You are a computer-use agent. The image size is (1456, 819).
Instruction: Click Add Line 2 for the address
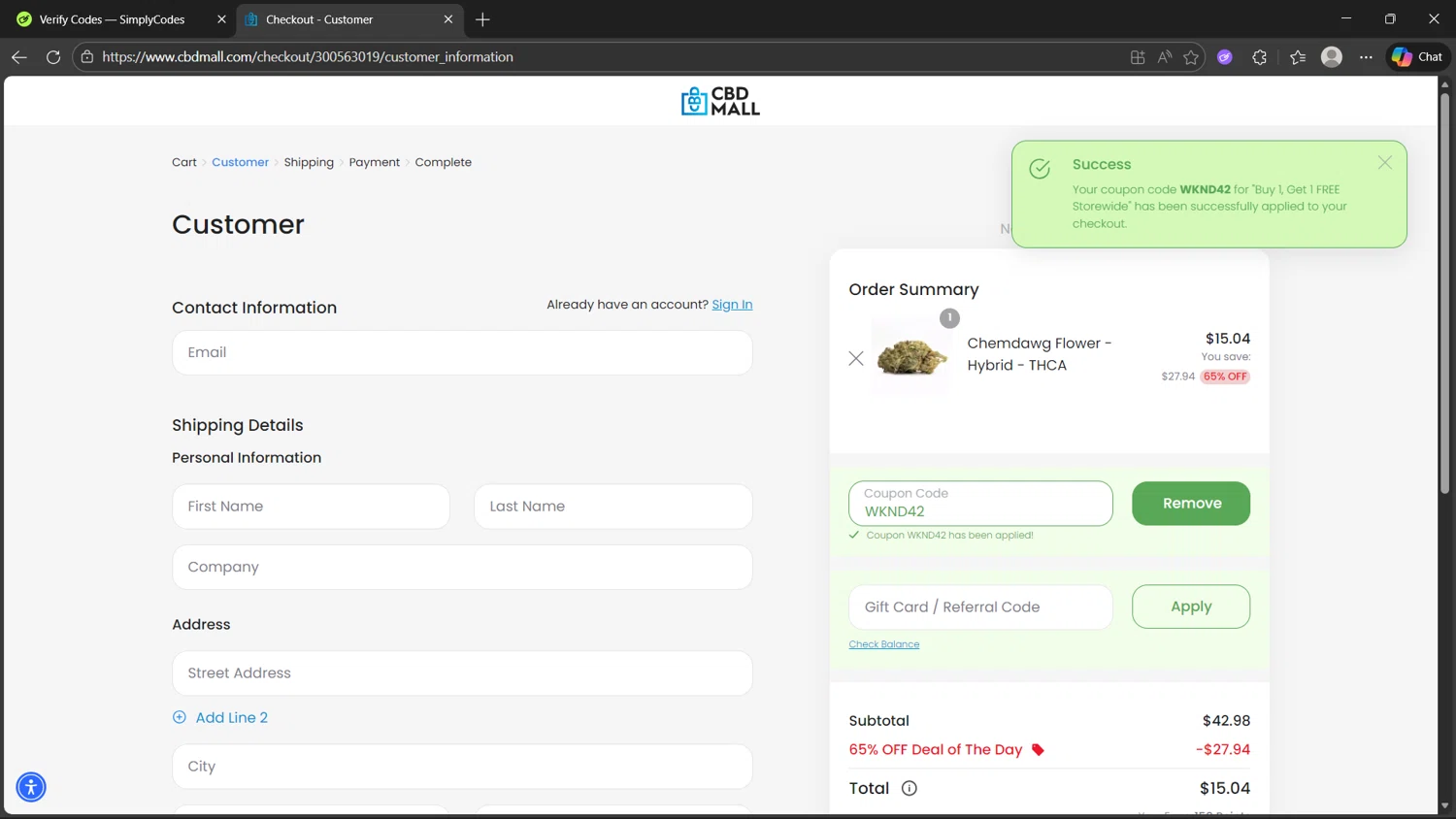tap(232, 717)
